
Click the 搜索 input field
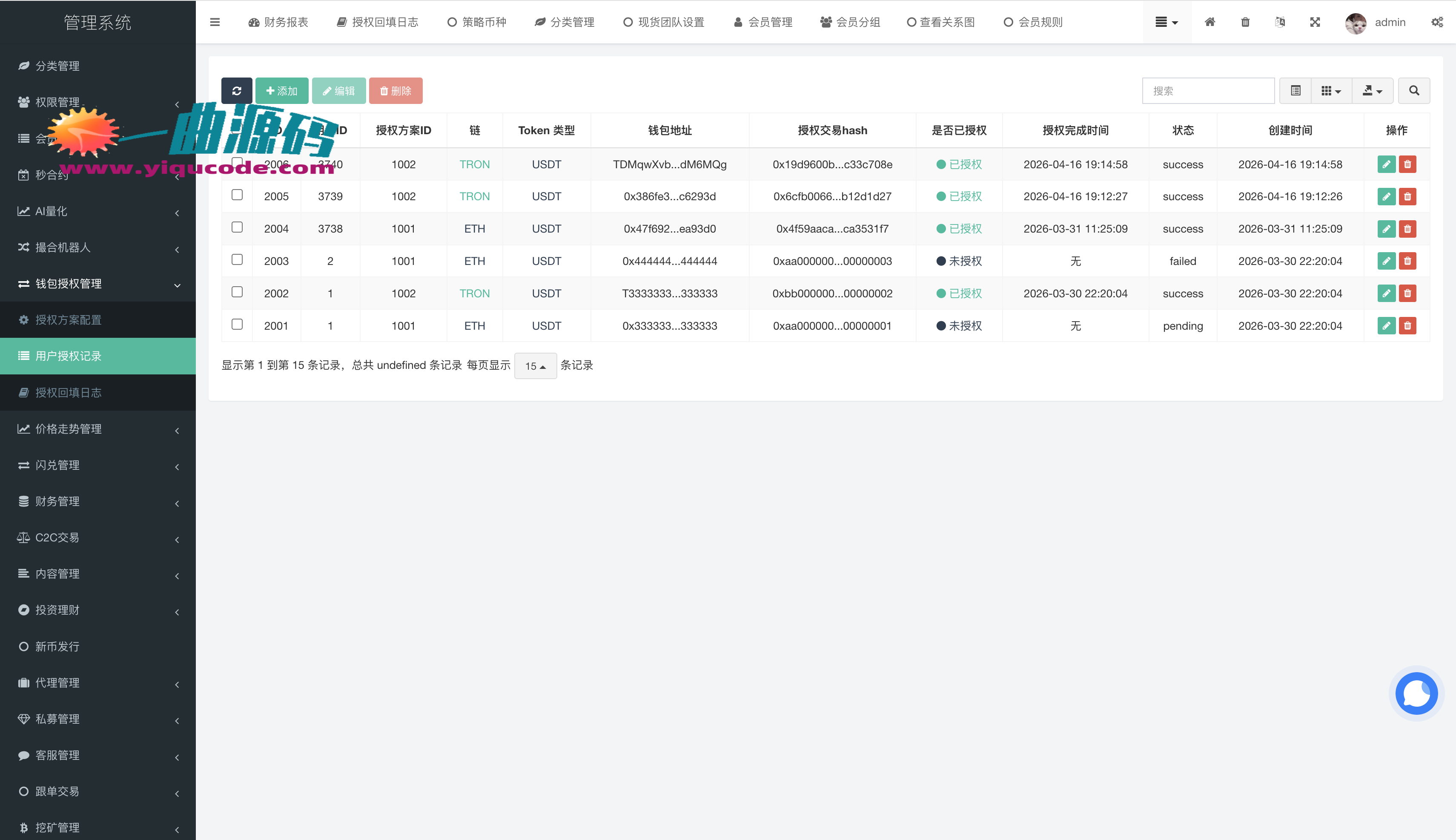point(1208,91)
